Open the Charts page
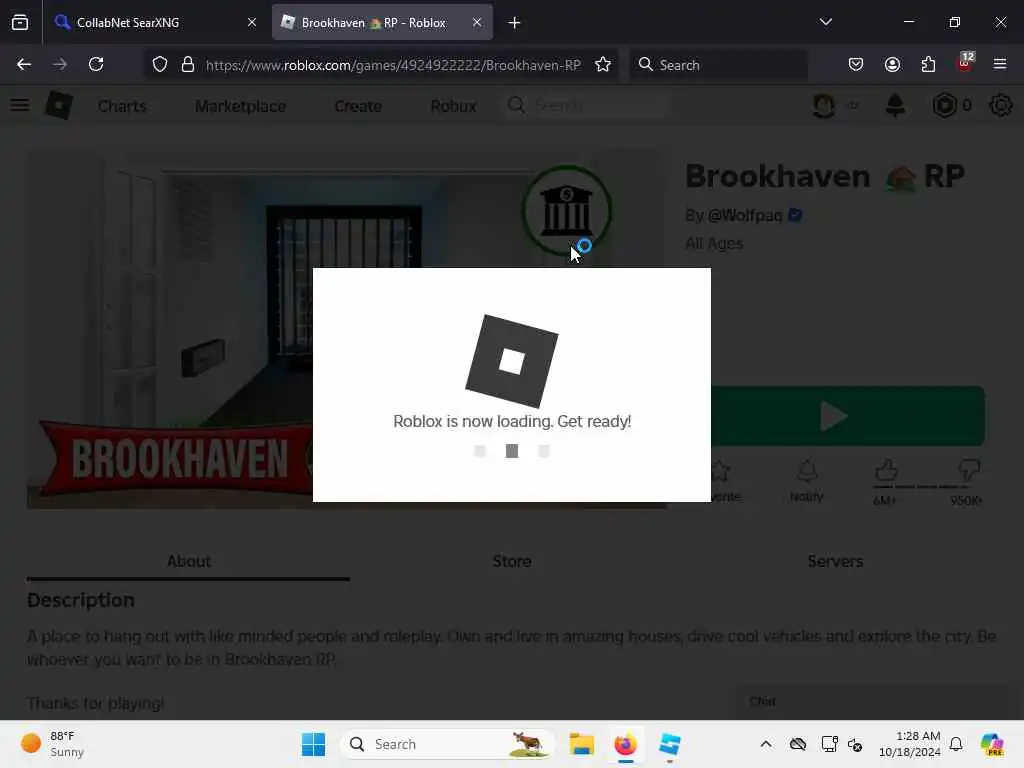1024x768 pixels. click(122, 106)
